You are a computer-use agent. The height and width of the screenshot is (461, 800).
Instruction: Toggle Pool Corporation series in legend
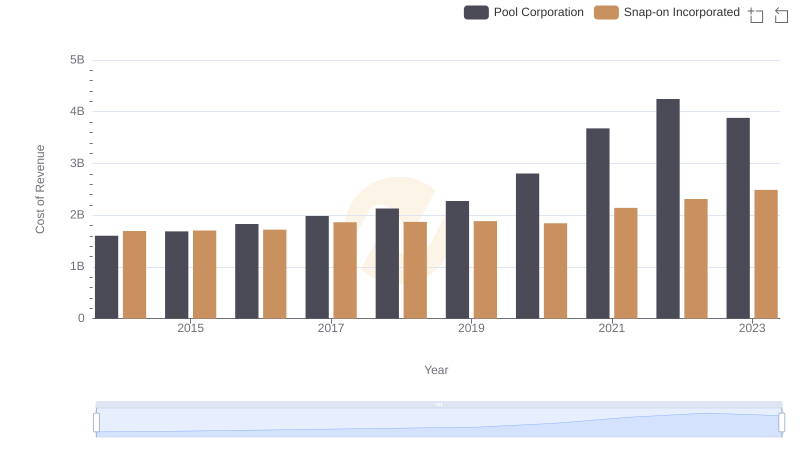click(523, 12)
